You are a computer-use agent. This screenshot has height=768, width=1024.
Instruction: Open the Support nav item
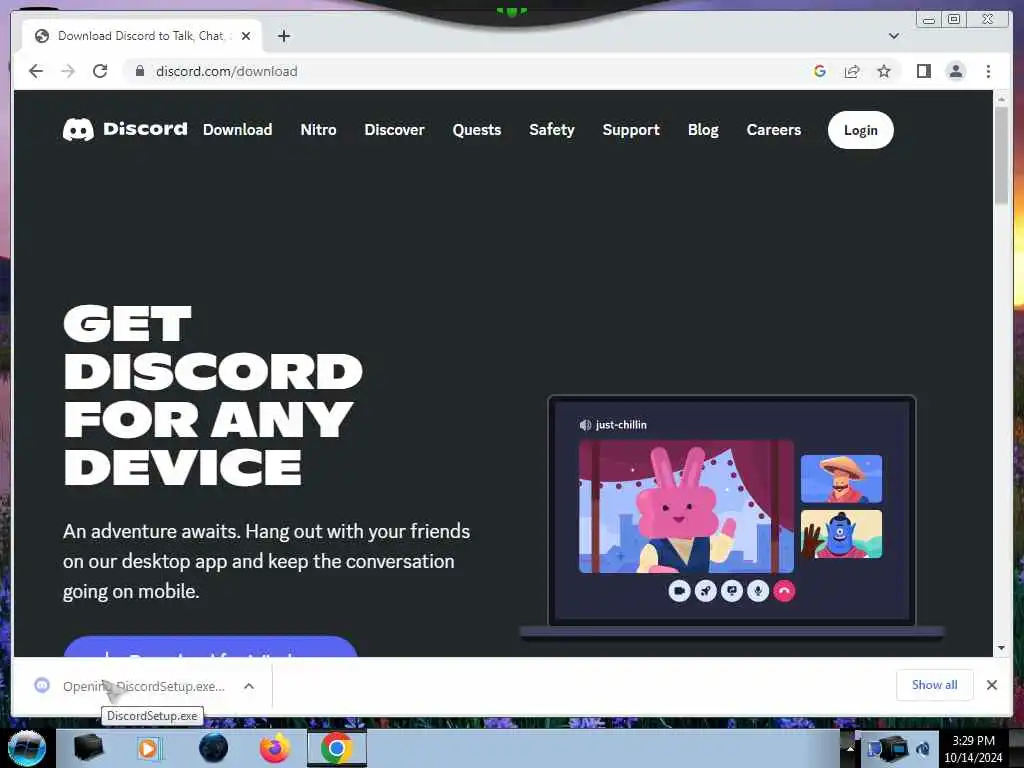[631, 129]
